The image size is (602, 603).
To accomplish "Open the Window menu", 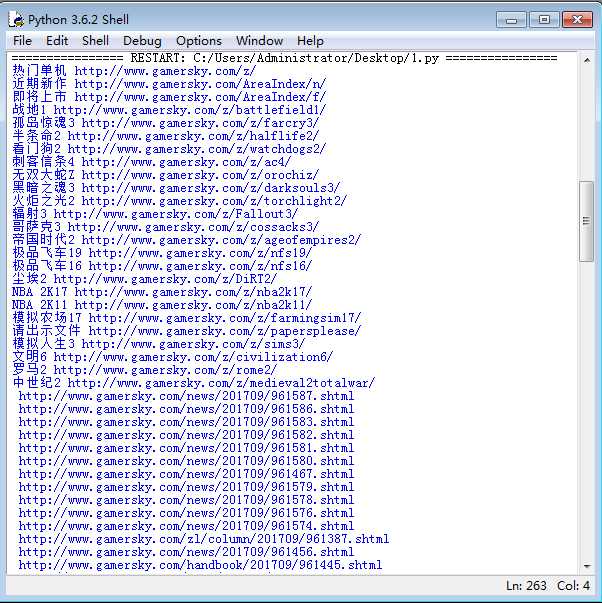I will pyautogui.click(x=259, y=40).
